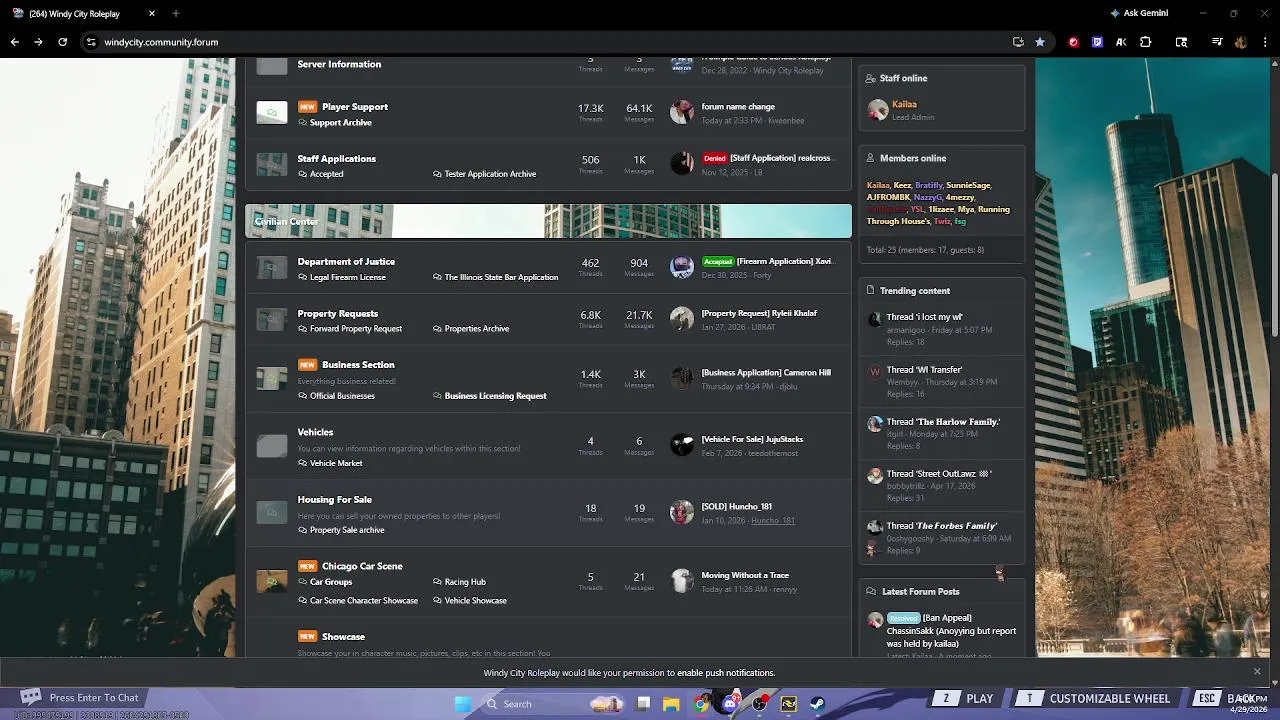Open the Showcase forum title
Image resolution: width=1280 pixels, height=720 pixels.
343,637
